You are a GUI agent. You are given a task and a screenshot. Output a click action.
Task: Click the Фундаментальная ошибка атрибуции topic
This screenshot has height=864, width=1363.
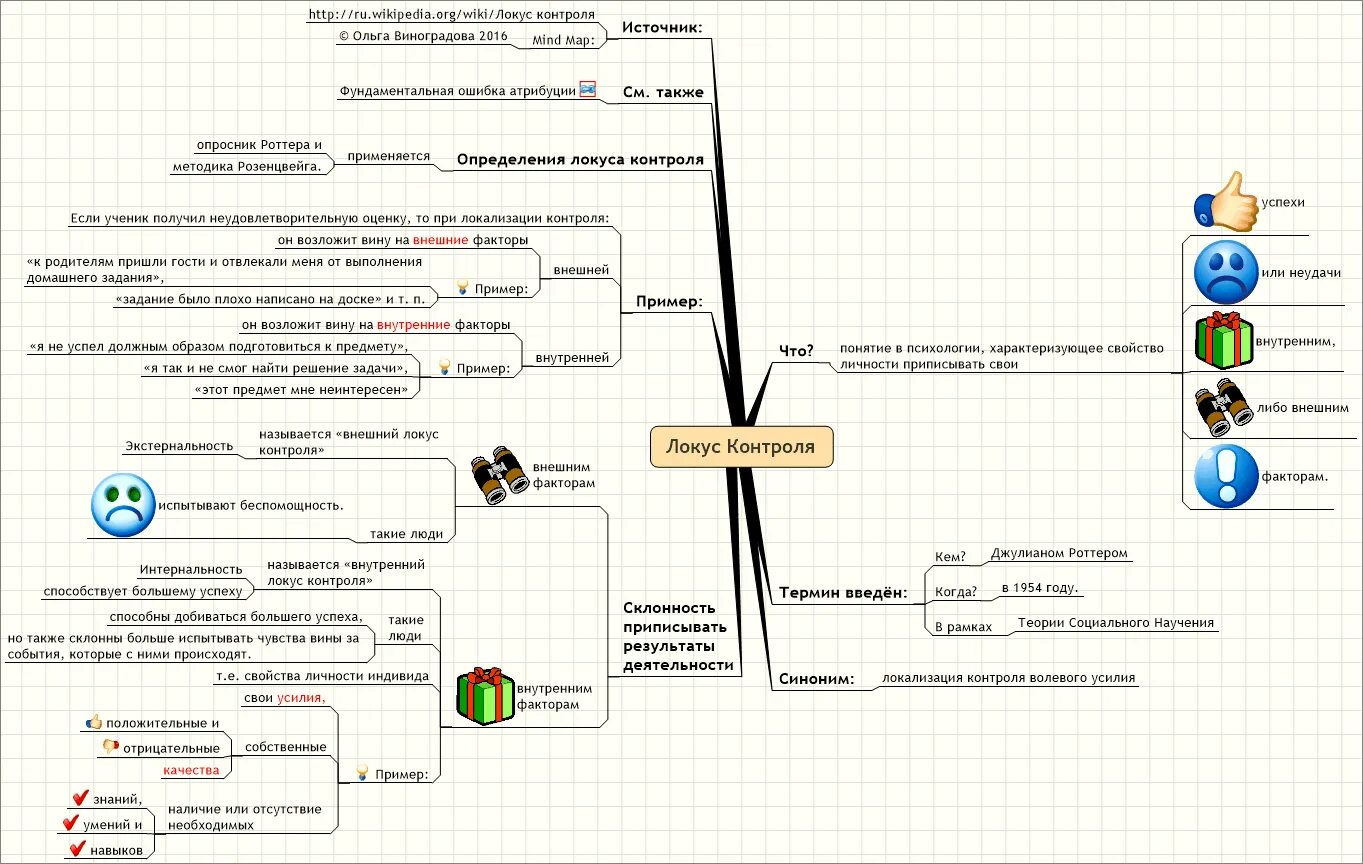pyautogui.click(x=458, y=90)
